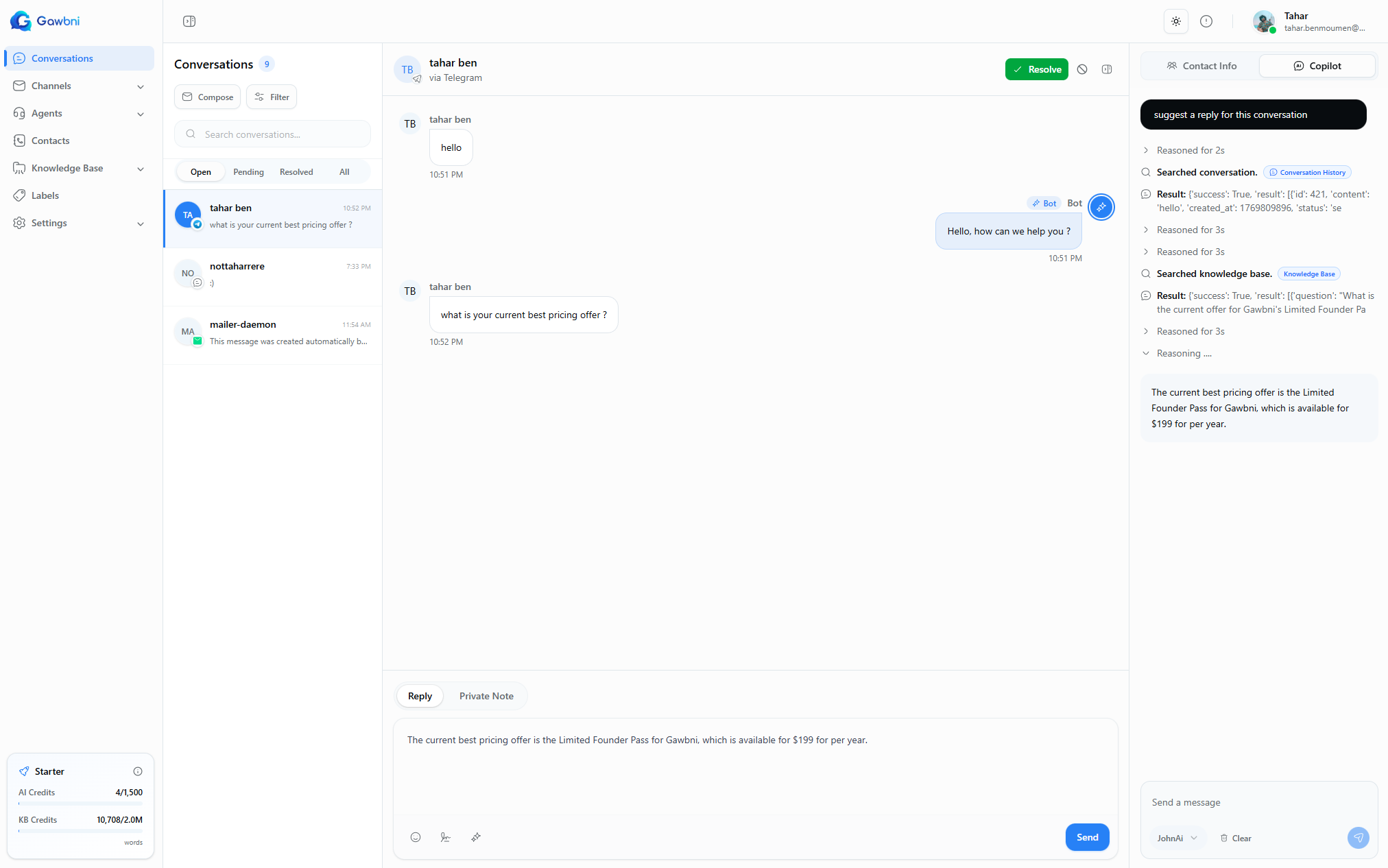Open the JohnAi agent dropdown
Viewport: 1388px width, 868px height.
pyautogui.click(x=1177, y=838)
